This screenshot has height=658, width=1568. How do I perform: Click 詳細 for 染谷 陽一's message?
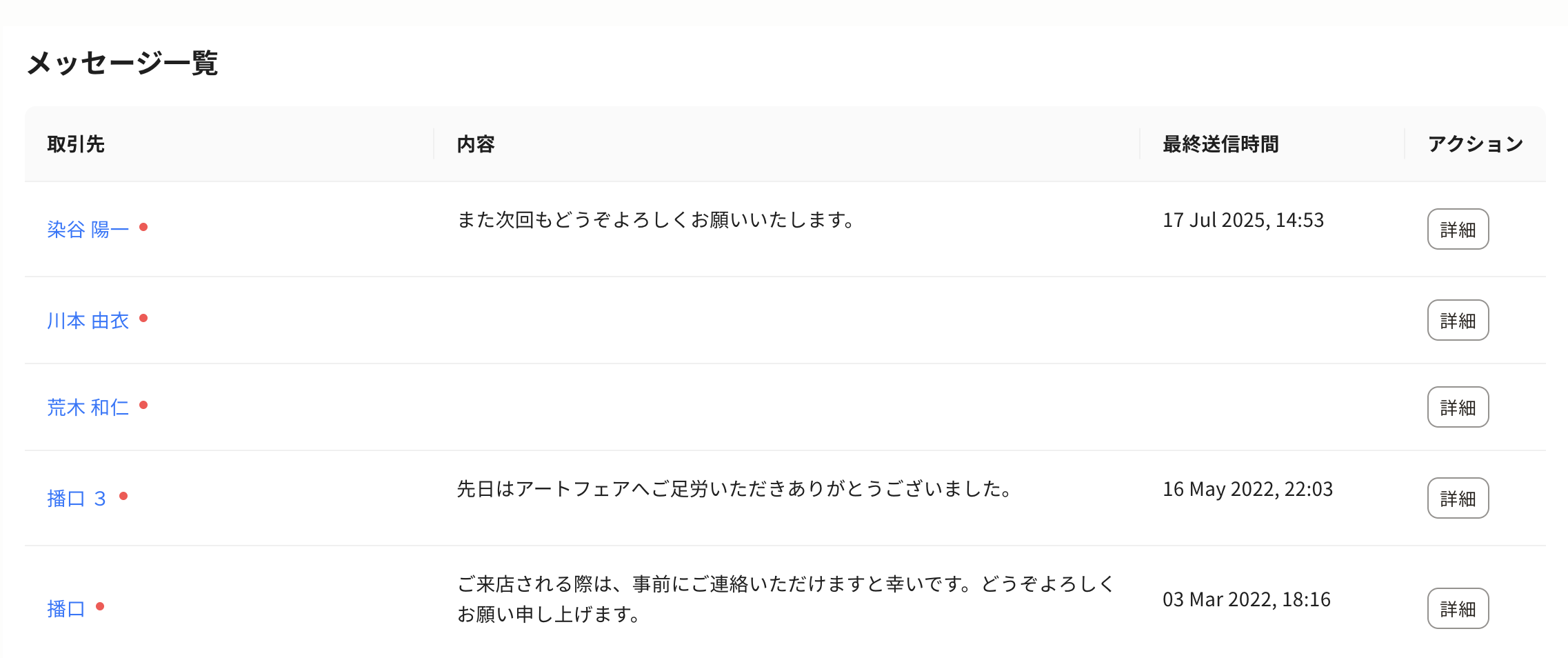(x=1457, y=229)
